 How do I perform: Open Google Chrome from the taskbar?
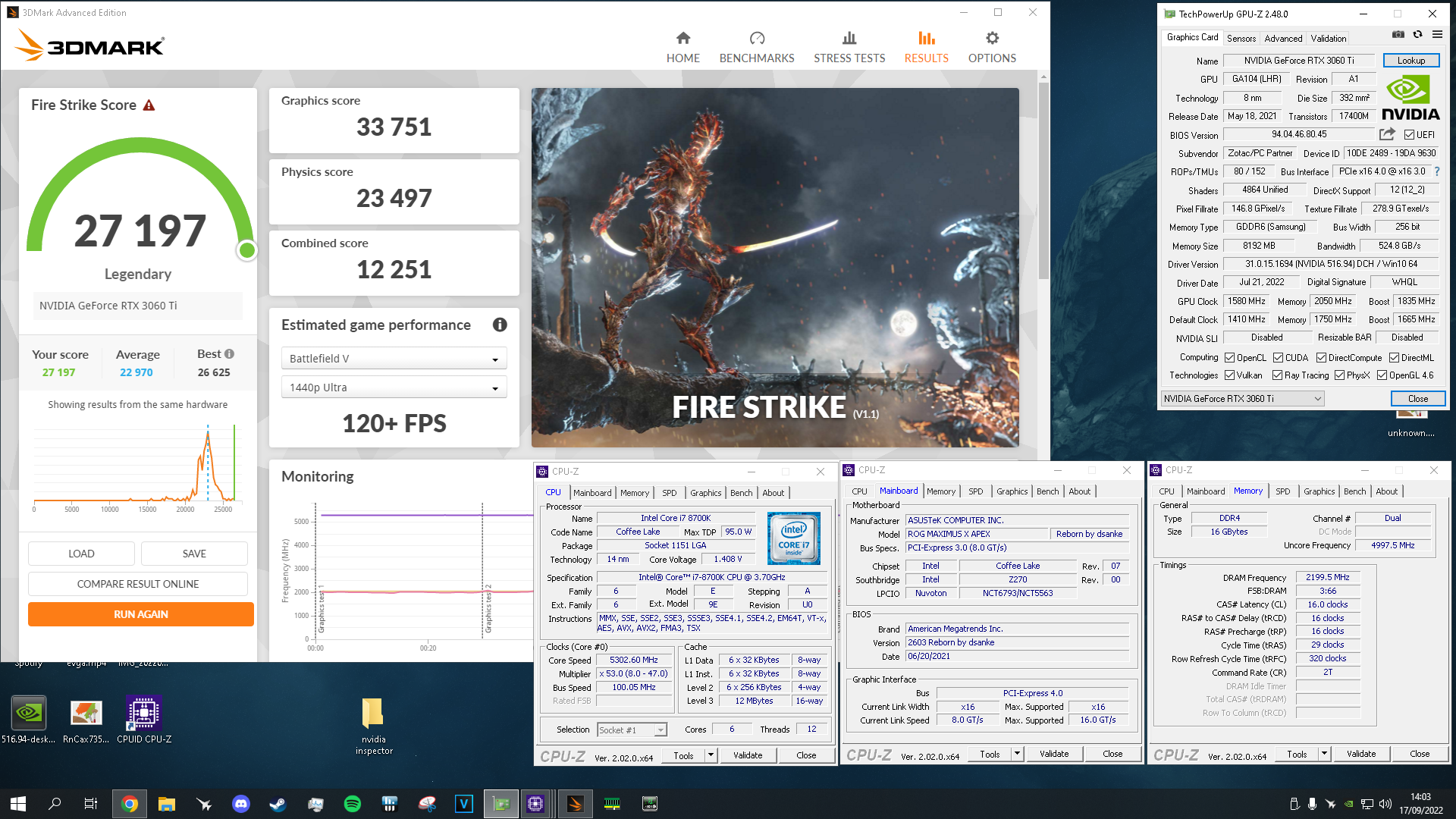(x=130, y=804)
